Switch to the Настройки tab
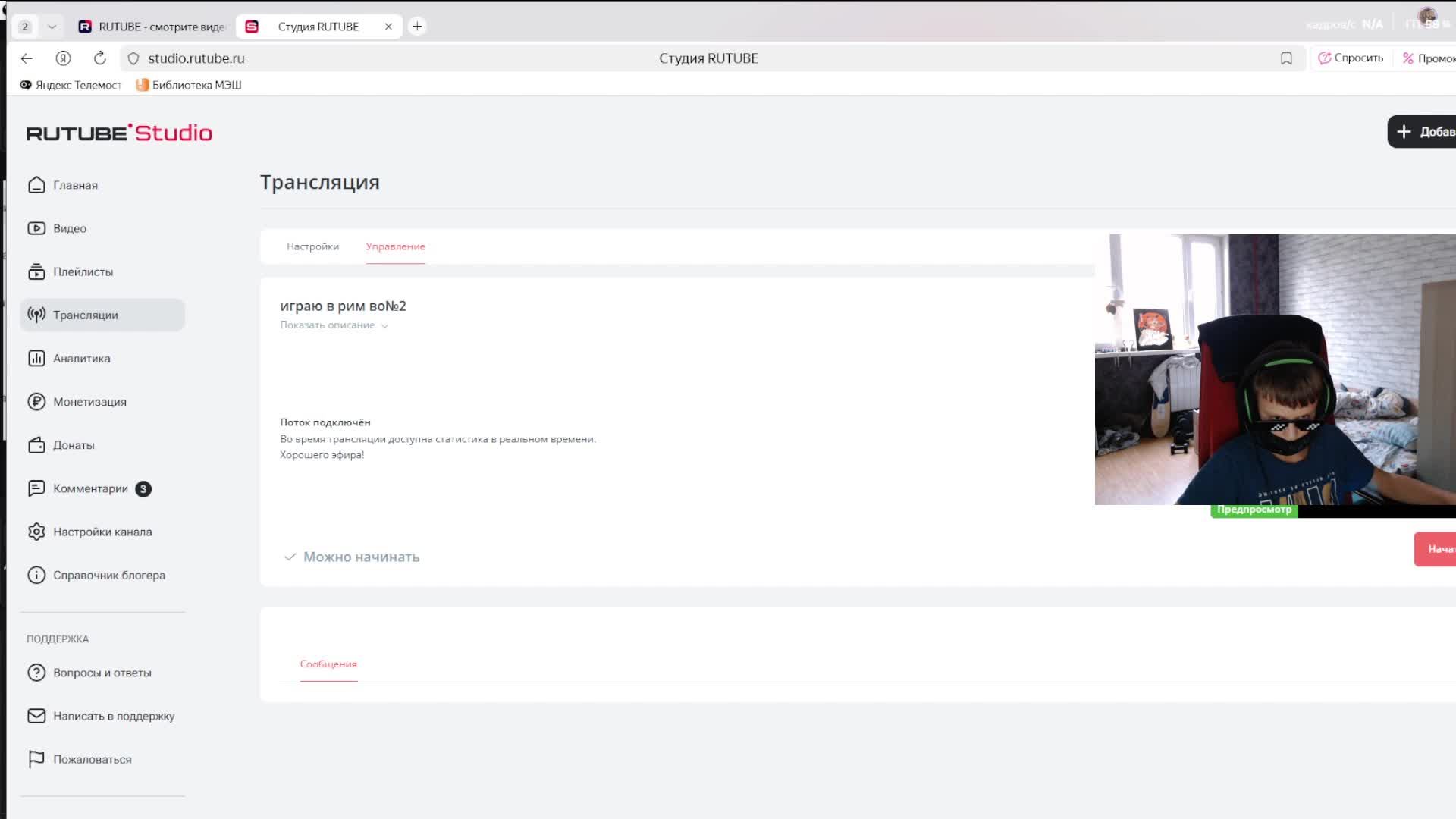 coord(312,246)
